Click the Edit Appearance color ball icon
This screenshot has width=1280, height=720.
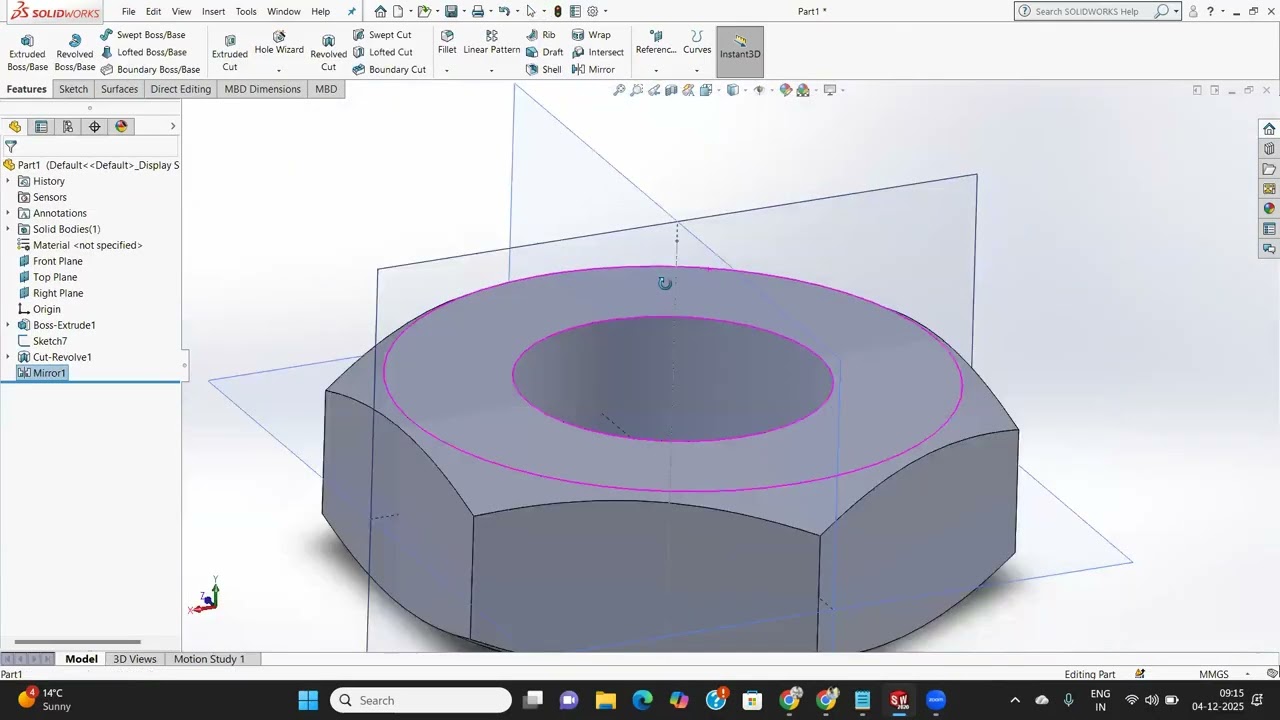[786, 90]
